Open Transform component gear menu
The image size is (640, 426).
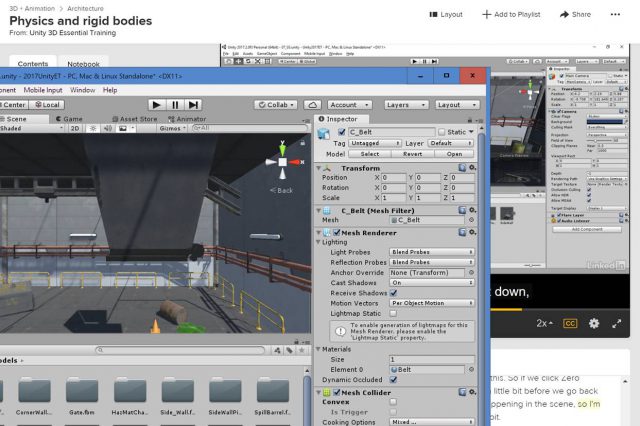coord(472,168)
